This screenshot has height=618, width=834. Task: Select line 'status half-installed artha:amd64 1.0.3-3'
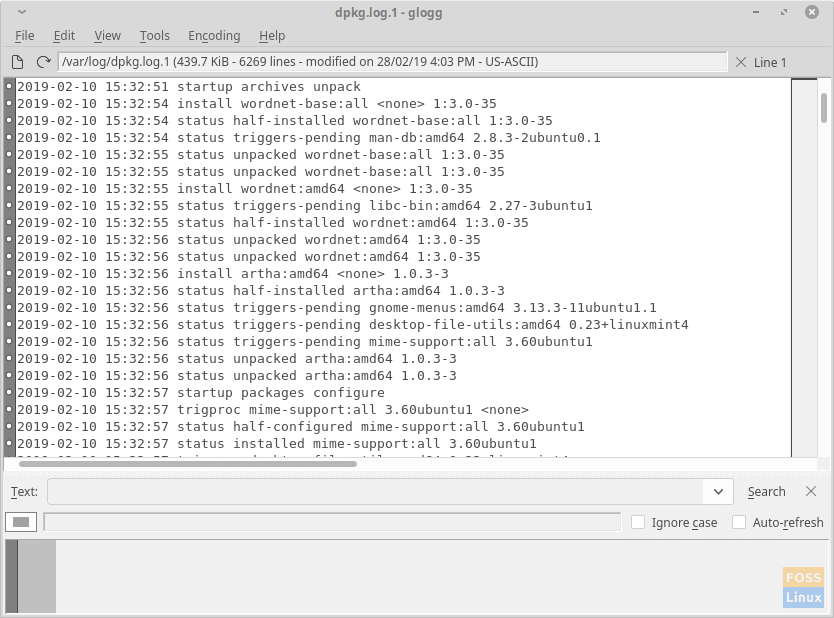click(x=261, y=290)
